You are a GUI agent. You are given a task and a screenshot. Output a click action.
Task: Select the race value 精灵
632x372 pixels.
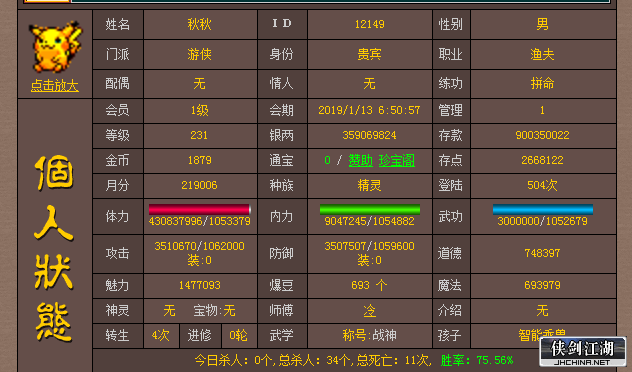click(x=370, y=185)
